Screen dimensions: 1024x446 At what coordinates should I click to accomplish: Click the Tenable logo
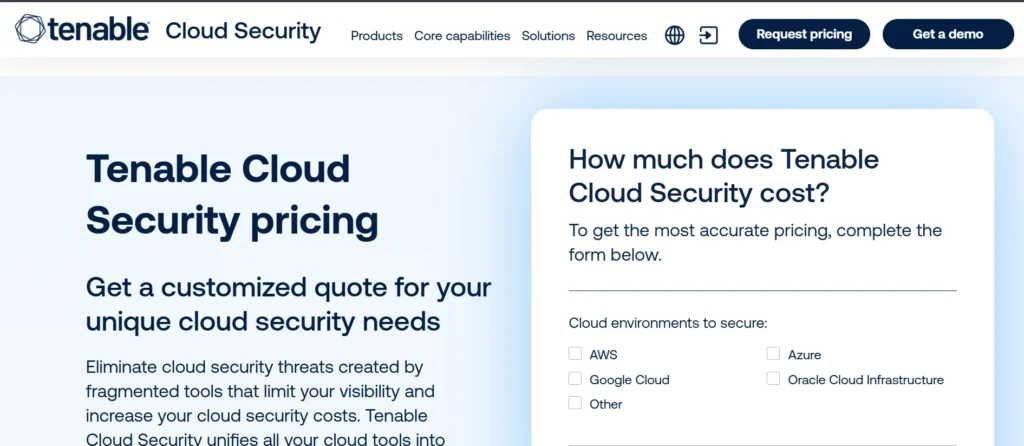(82, 30)
